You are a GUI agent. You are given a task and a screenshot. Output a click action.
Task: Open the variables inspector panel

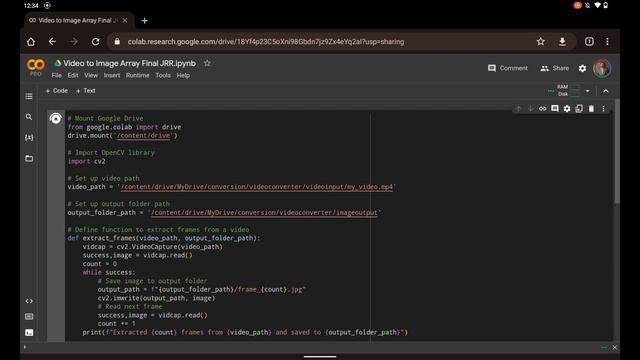tap(29, 138)
